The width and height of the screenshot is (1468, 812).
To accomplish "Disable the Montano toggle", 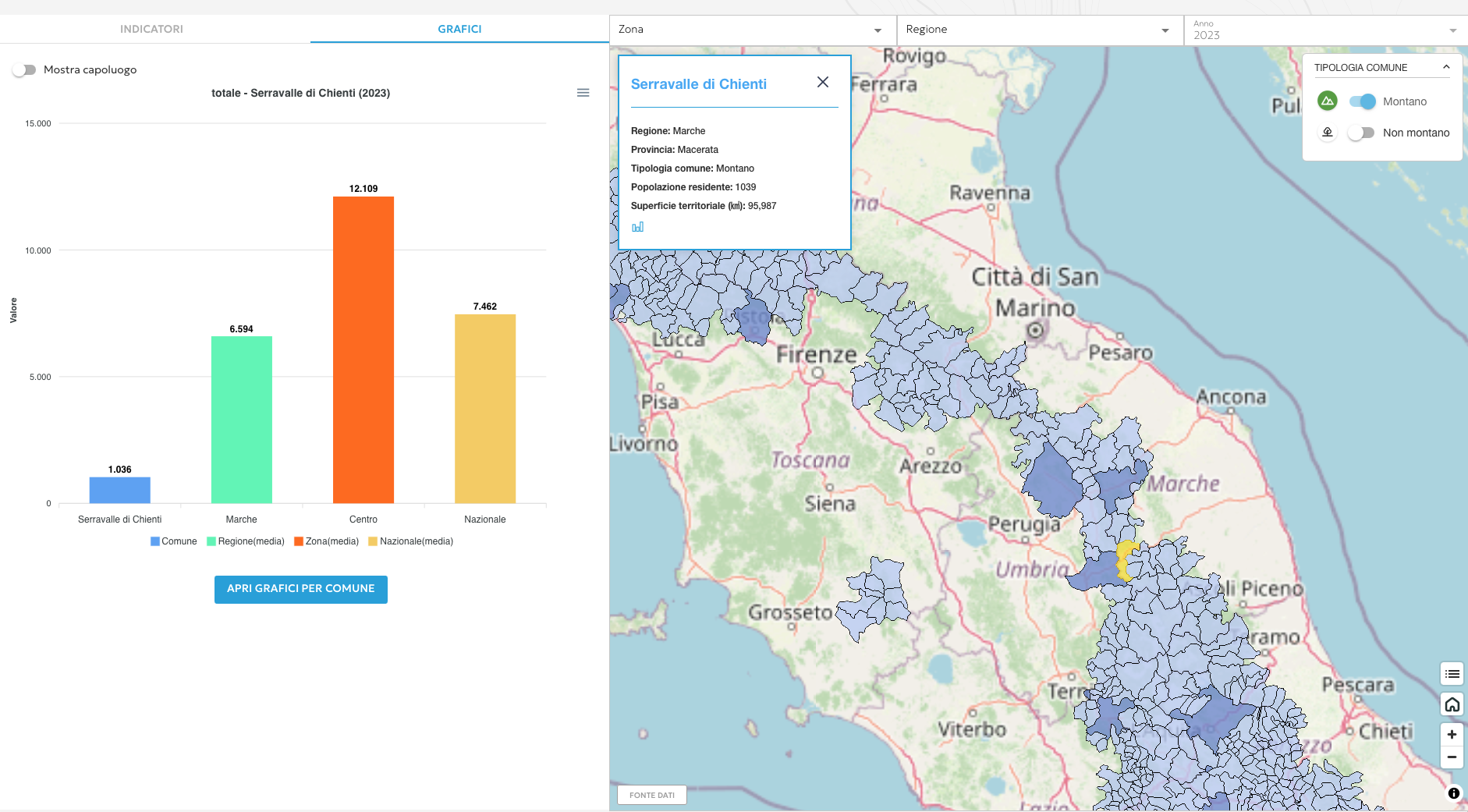I will tap(1362, 101).
